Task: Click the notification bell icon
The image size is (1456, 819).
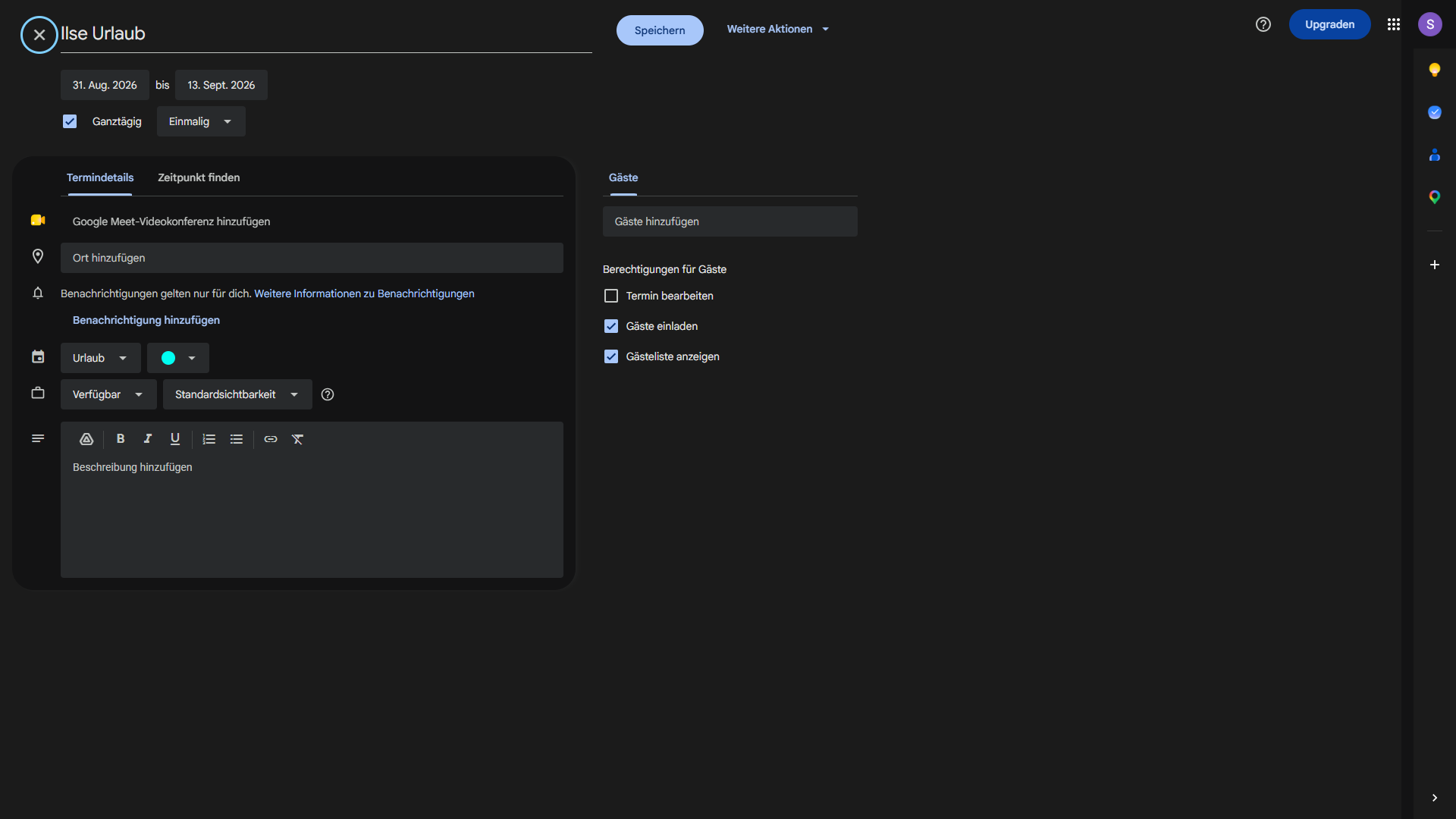Action: tap(38, 293)
